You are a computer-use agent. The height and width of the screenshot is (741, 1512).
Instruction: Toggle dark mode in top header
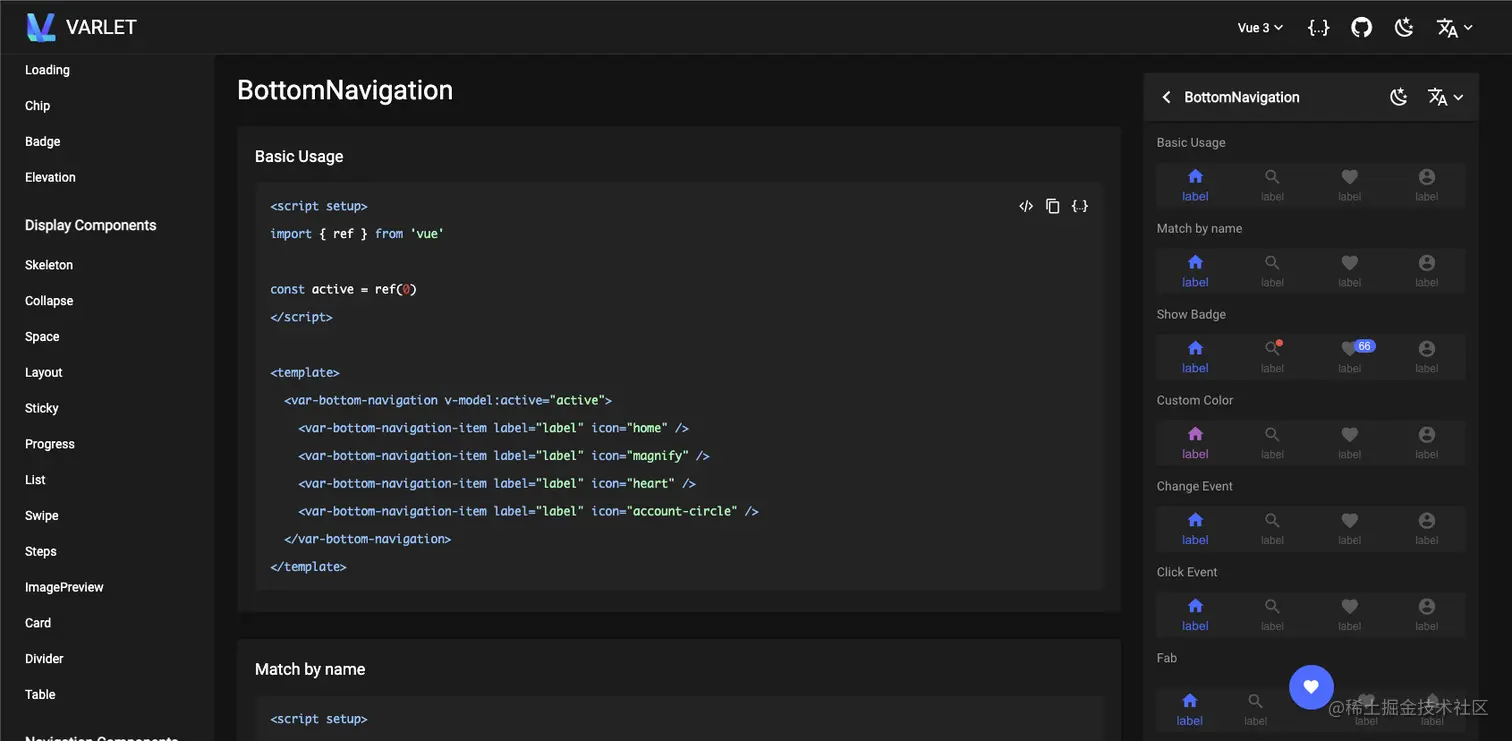(1404, 28)
